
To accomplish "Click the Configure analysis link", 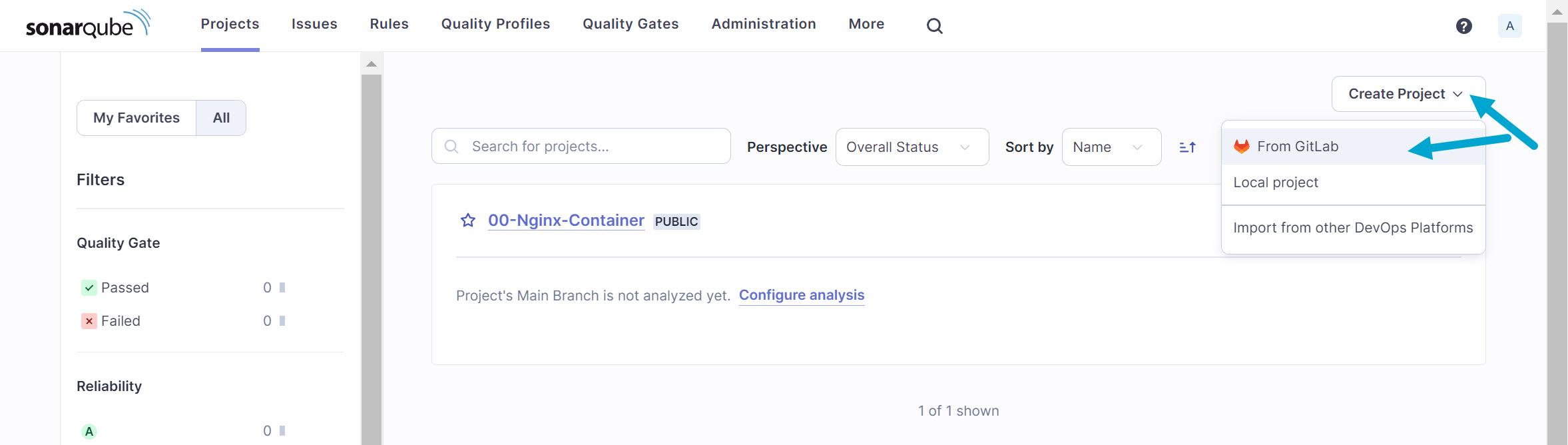I will point(802,294).
